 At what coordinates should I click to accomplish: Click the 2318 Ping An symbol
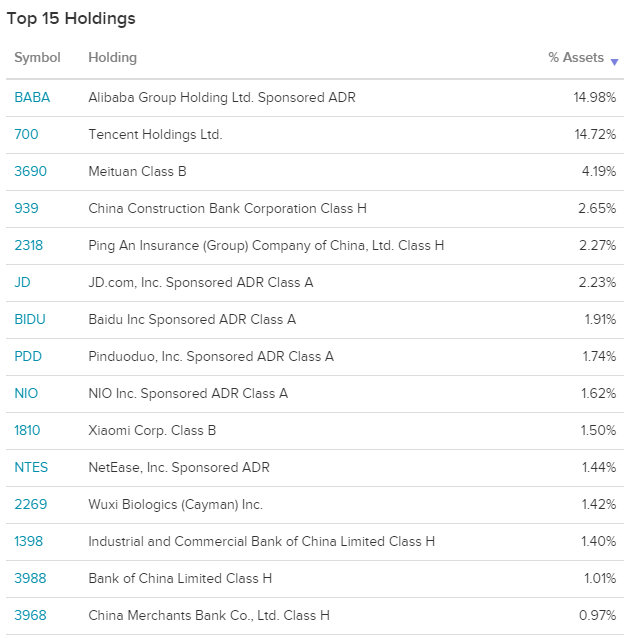(x=29, y=246)
